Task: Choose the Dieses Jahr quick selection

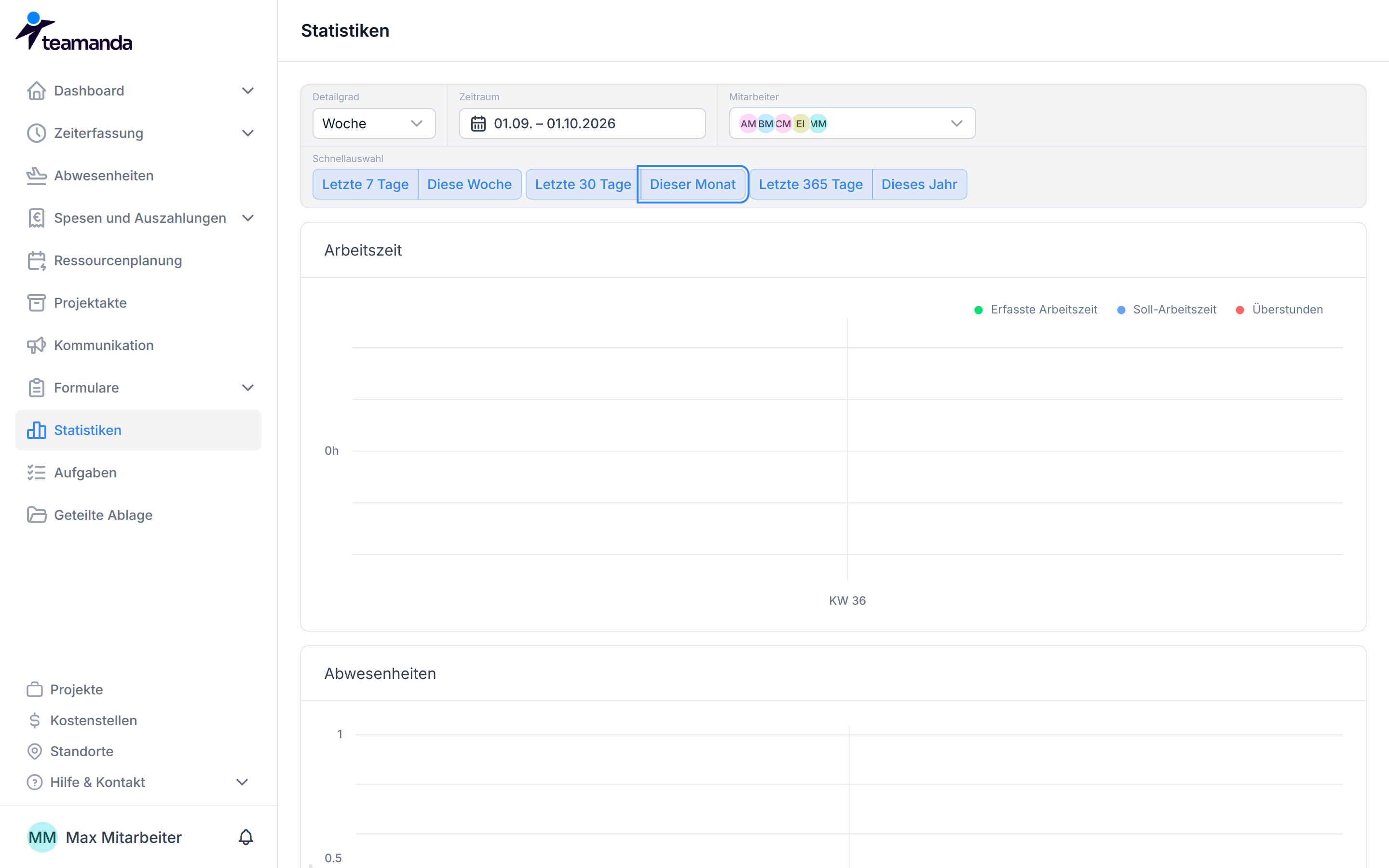Action: tap(919, 184)
